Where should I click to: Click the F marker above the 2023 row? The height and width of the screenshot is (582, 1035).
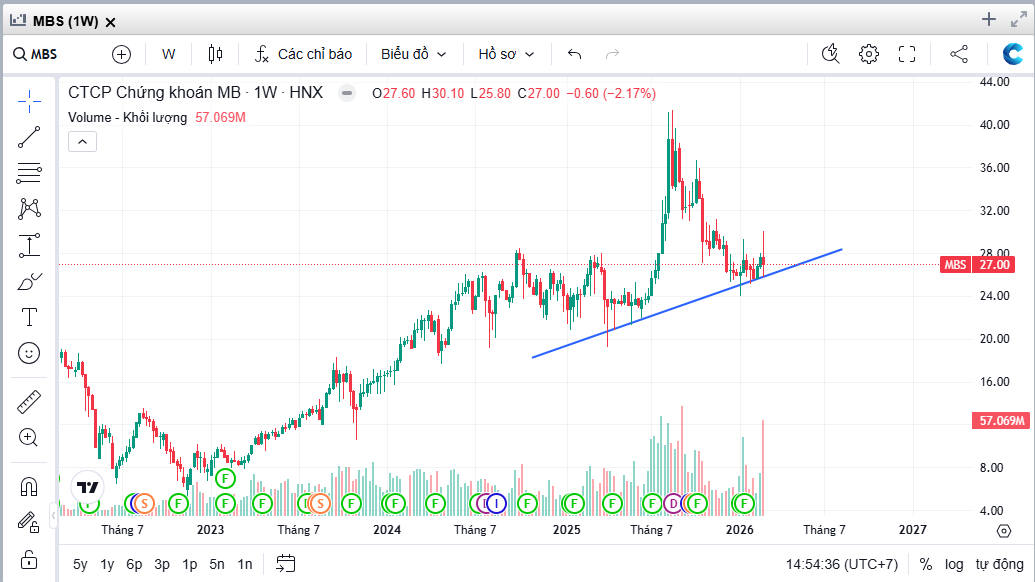(x=225, y=478)
